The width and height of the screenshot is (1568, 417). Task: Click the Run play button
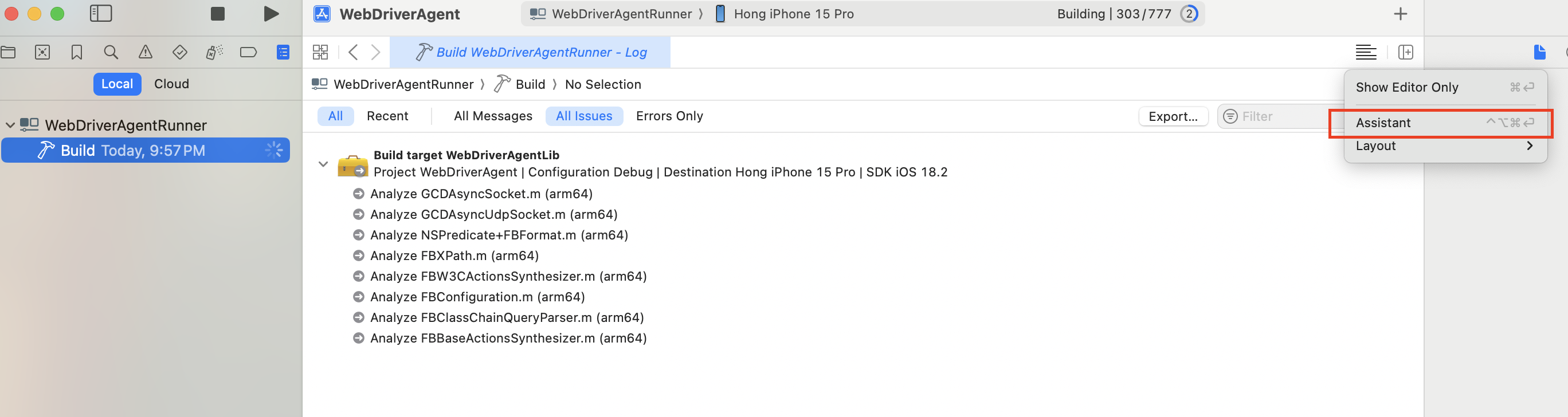coord(271,13)
